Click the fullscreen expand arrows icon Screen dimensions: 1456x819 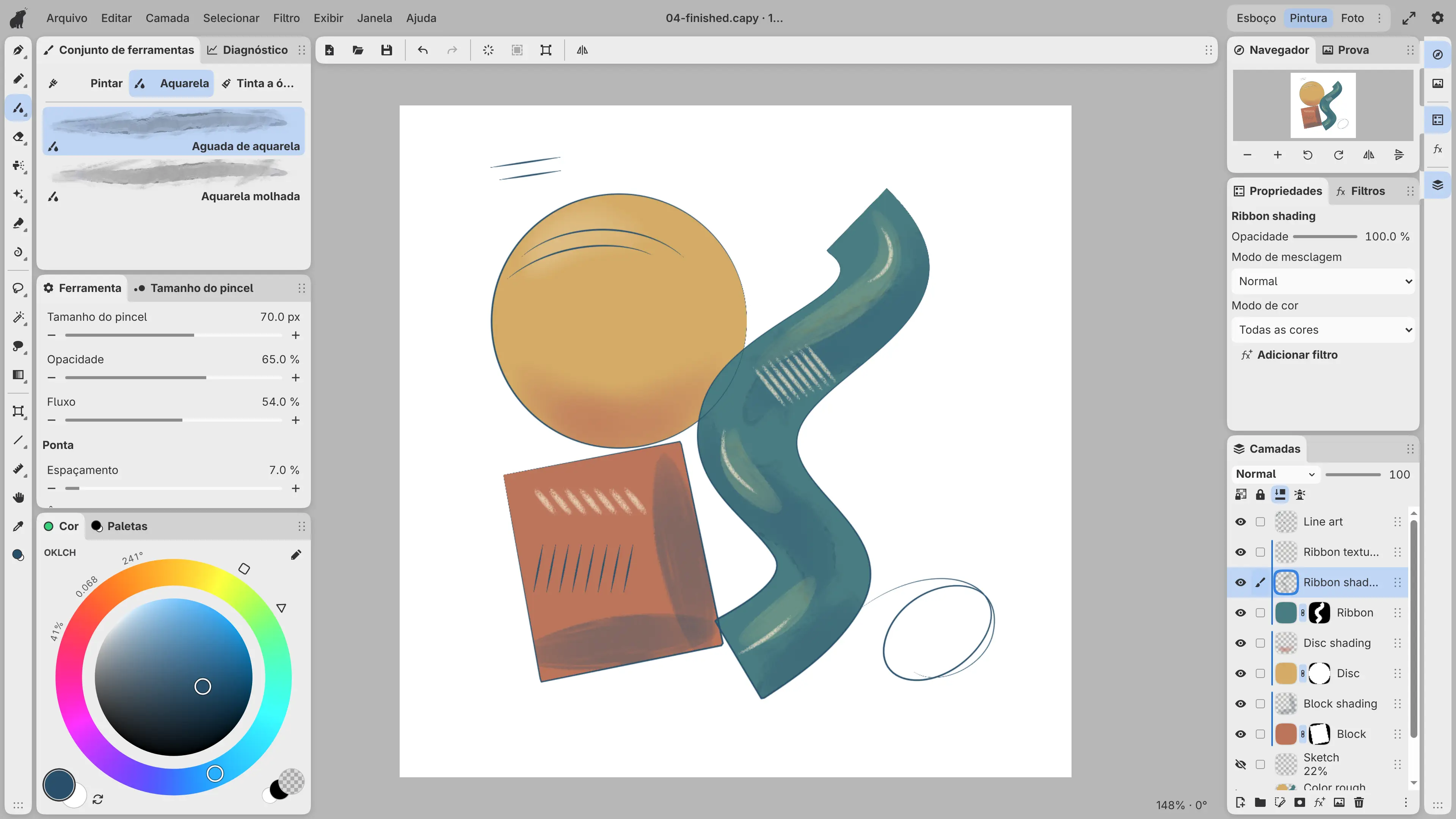pyautogui.click(x=1409, y=18)
